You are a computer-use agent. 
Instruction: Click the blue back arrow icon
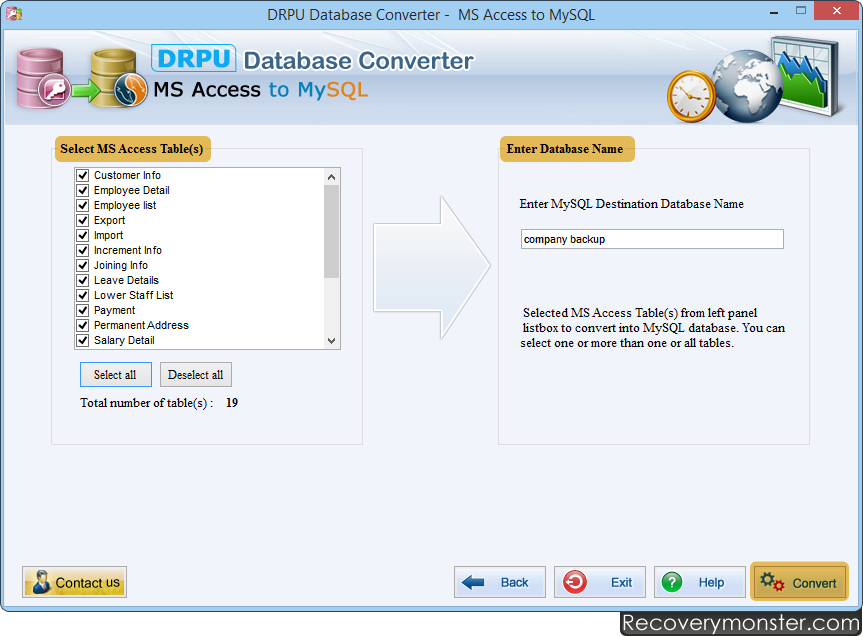tap(473, 582)
